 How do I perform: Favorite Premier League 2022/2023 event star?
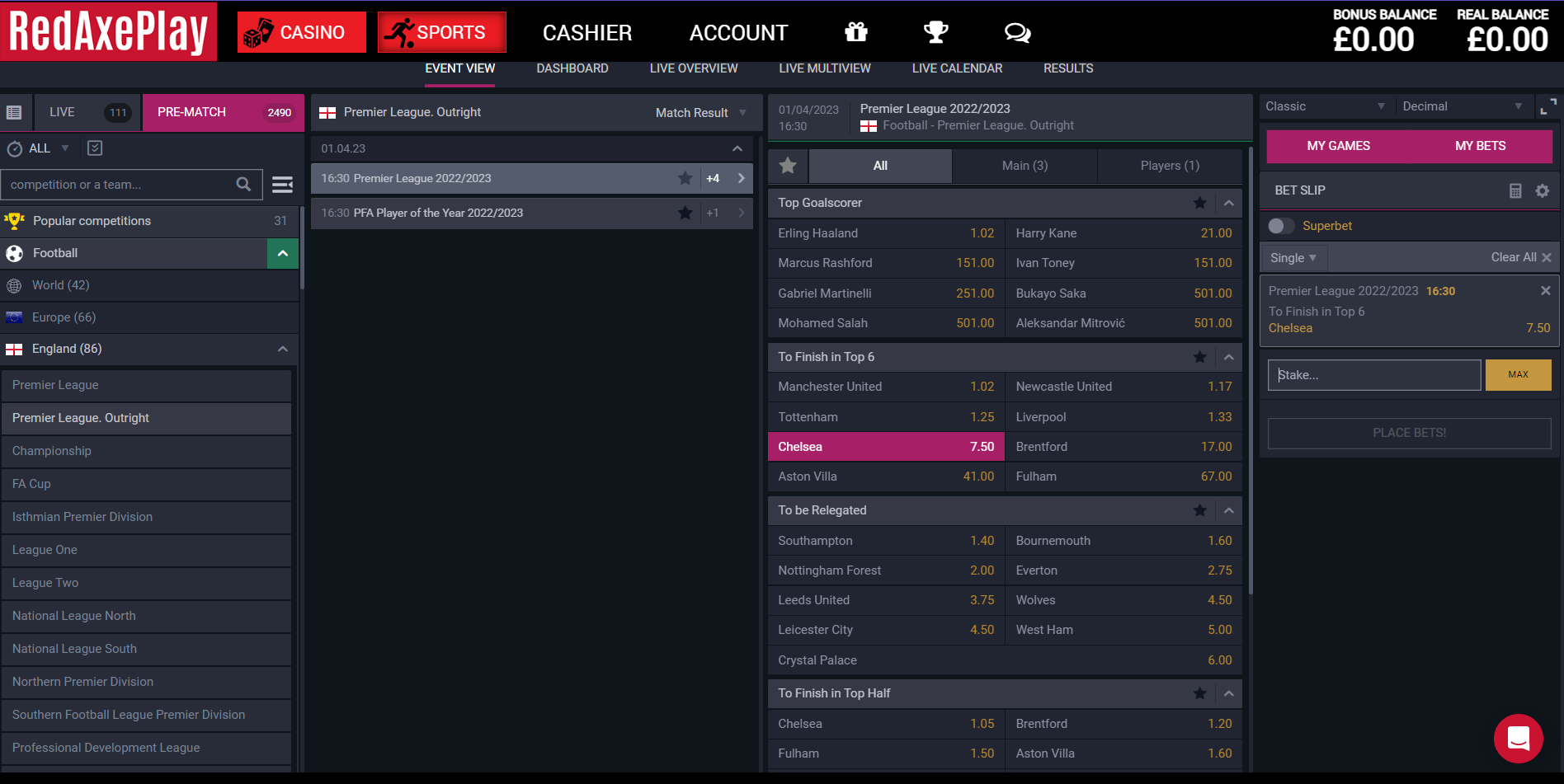tap(685, 178)
